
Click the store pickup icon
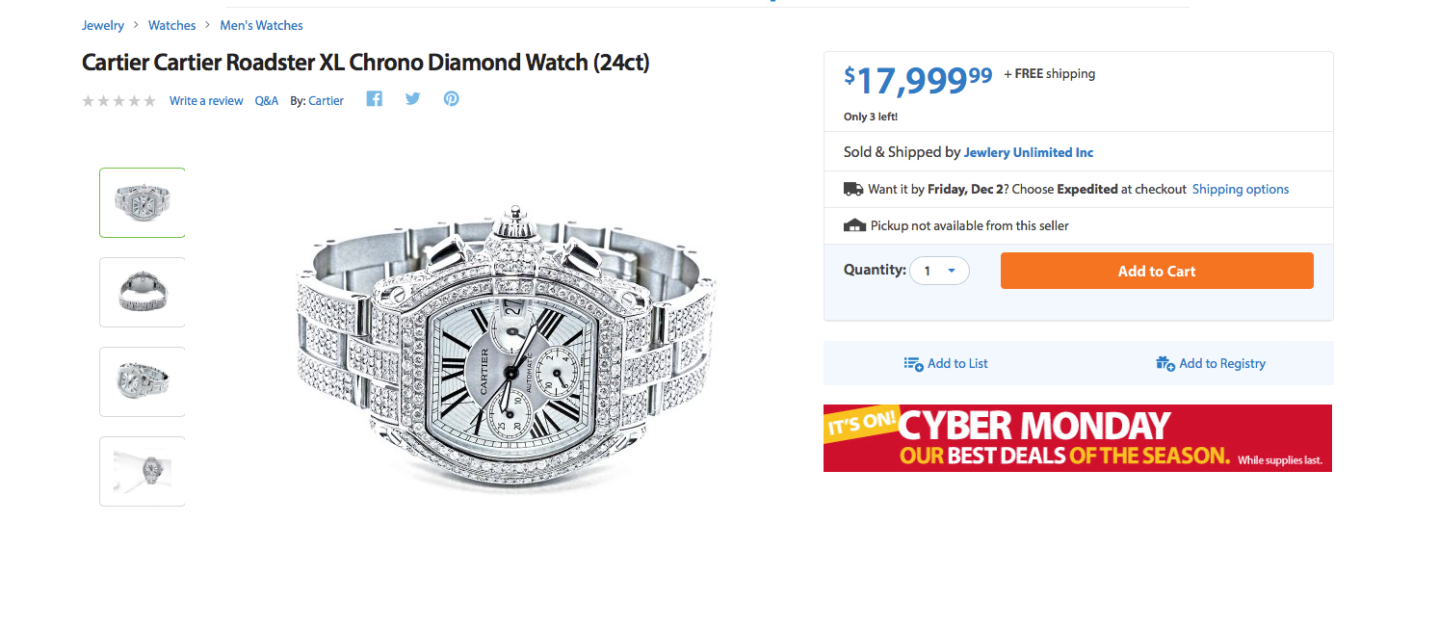point(854,226)
